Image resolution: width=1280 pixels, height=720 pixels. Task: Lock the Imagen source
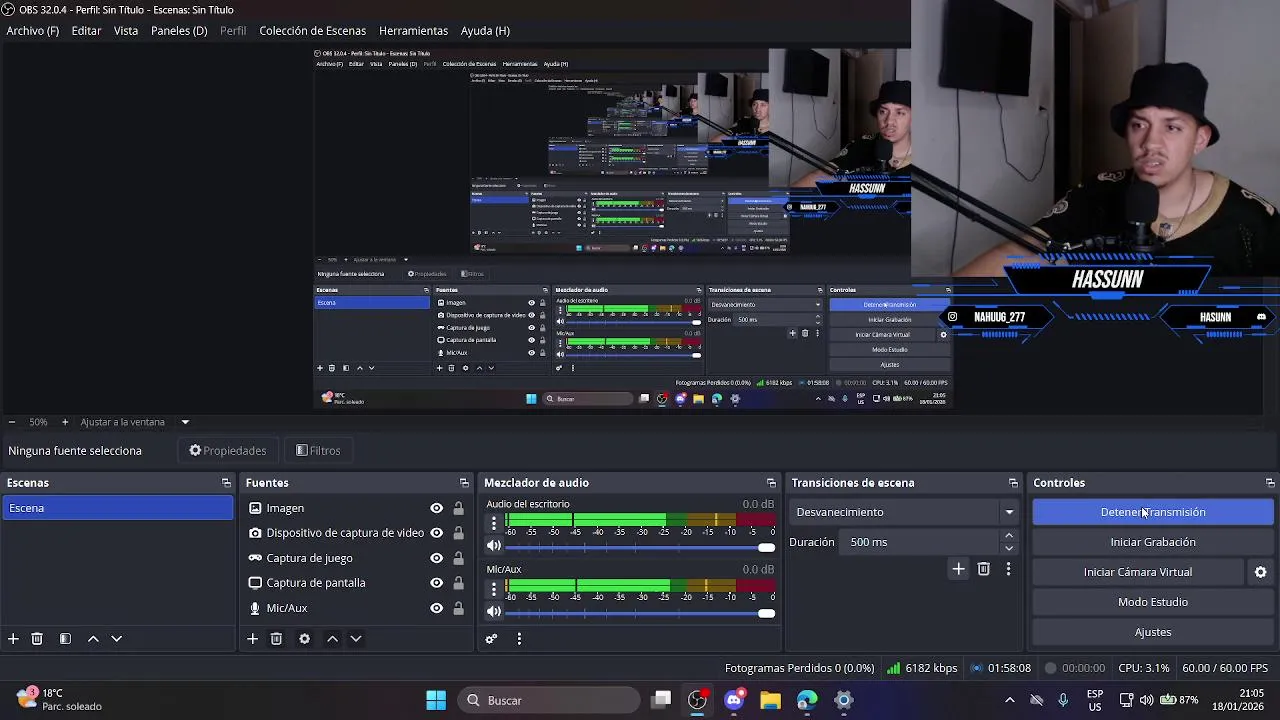458,508
